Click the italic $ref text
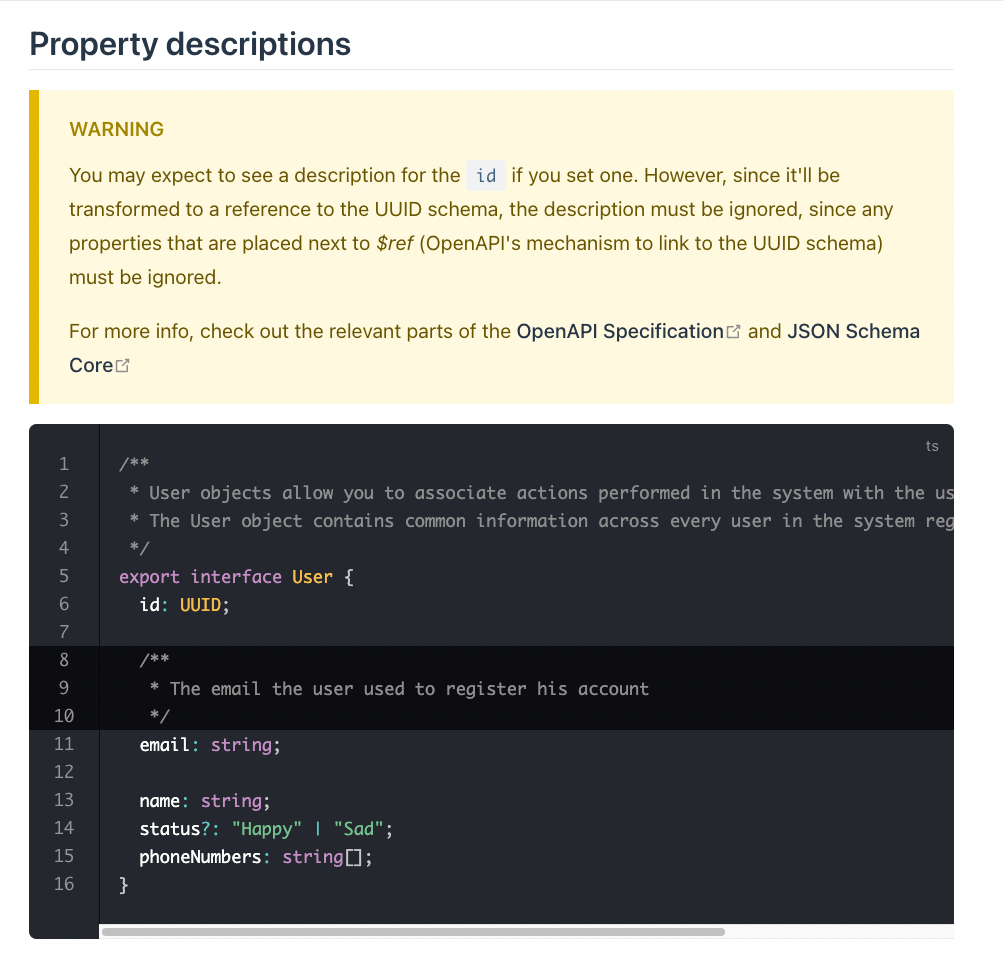This screenshot has height=977, width=1003. [395, 243]
